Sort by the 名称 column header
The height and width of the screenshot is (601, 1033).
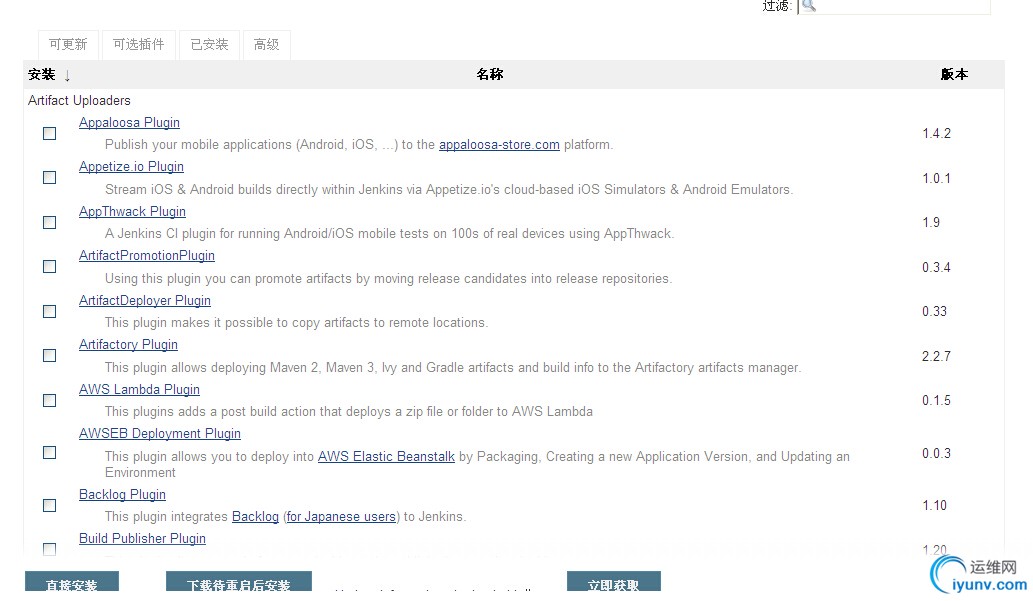click(490, 74)
